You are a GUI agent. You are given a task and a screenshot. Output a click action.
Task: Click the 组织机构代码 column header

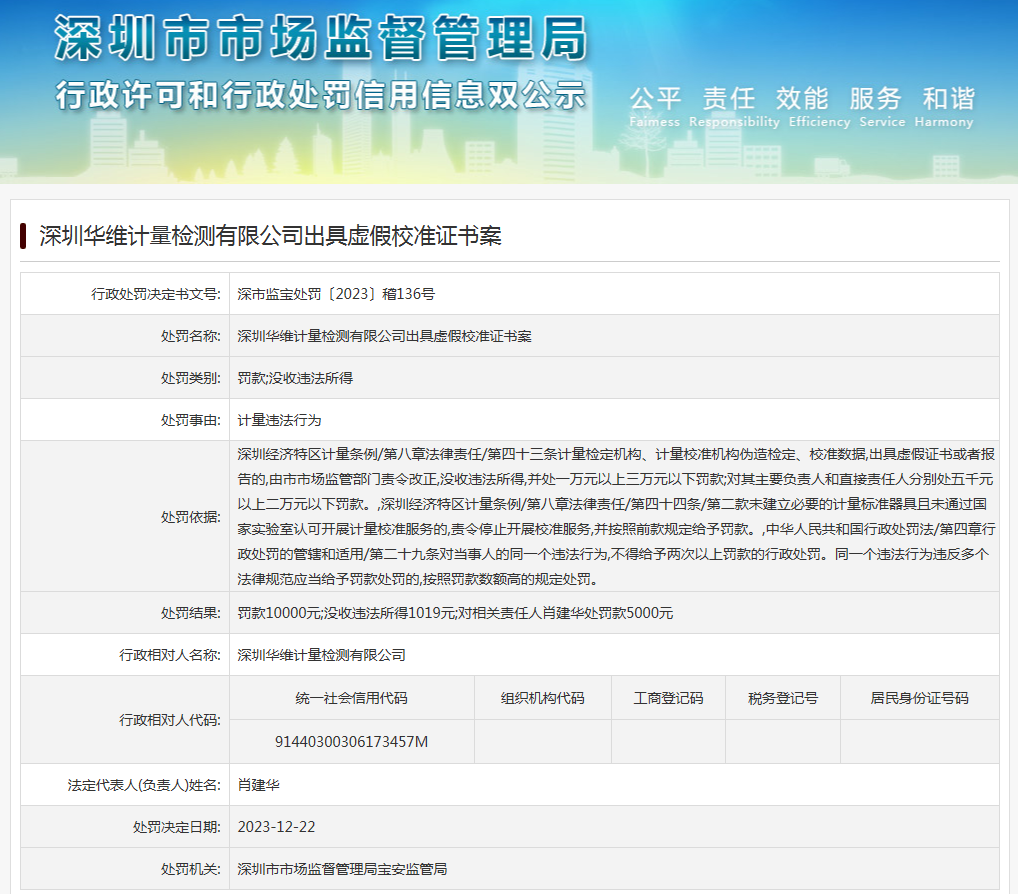coord(542,698)
